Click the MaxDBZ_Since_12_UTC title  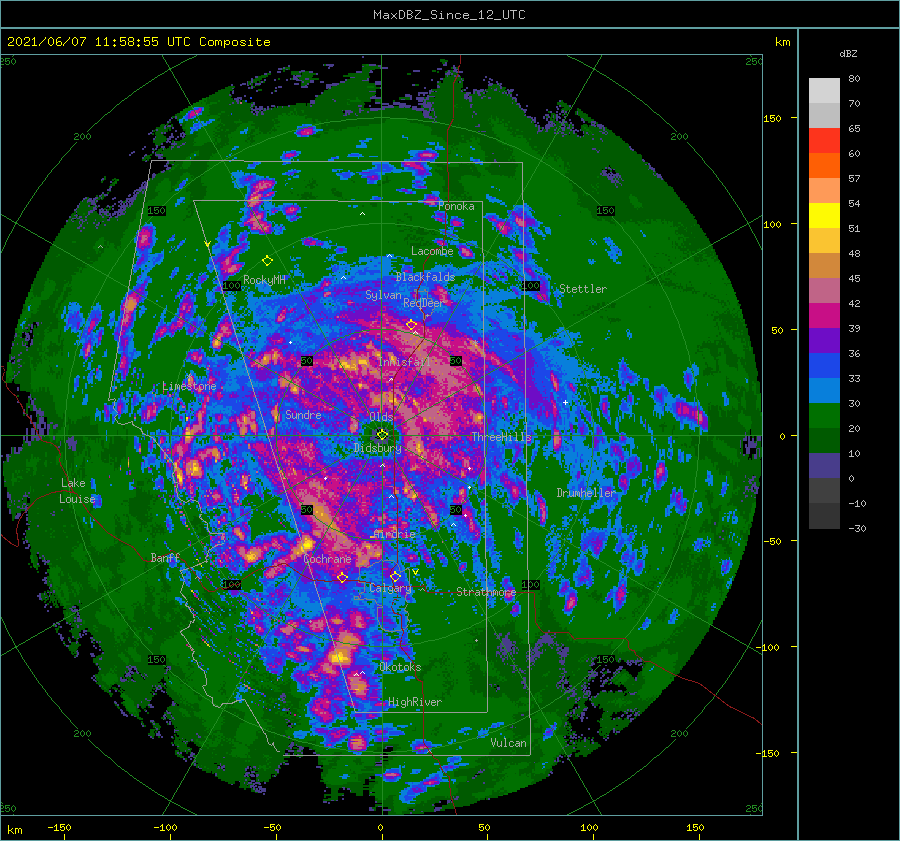(449, 15)
